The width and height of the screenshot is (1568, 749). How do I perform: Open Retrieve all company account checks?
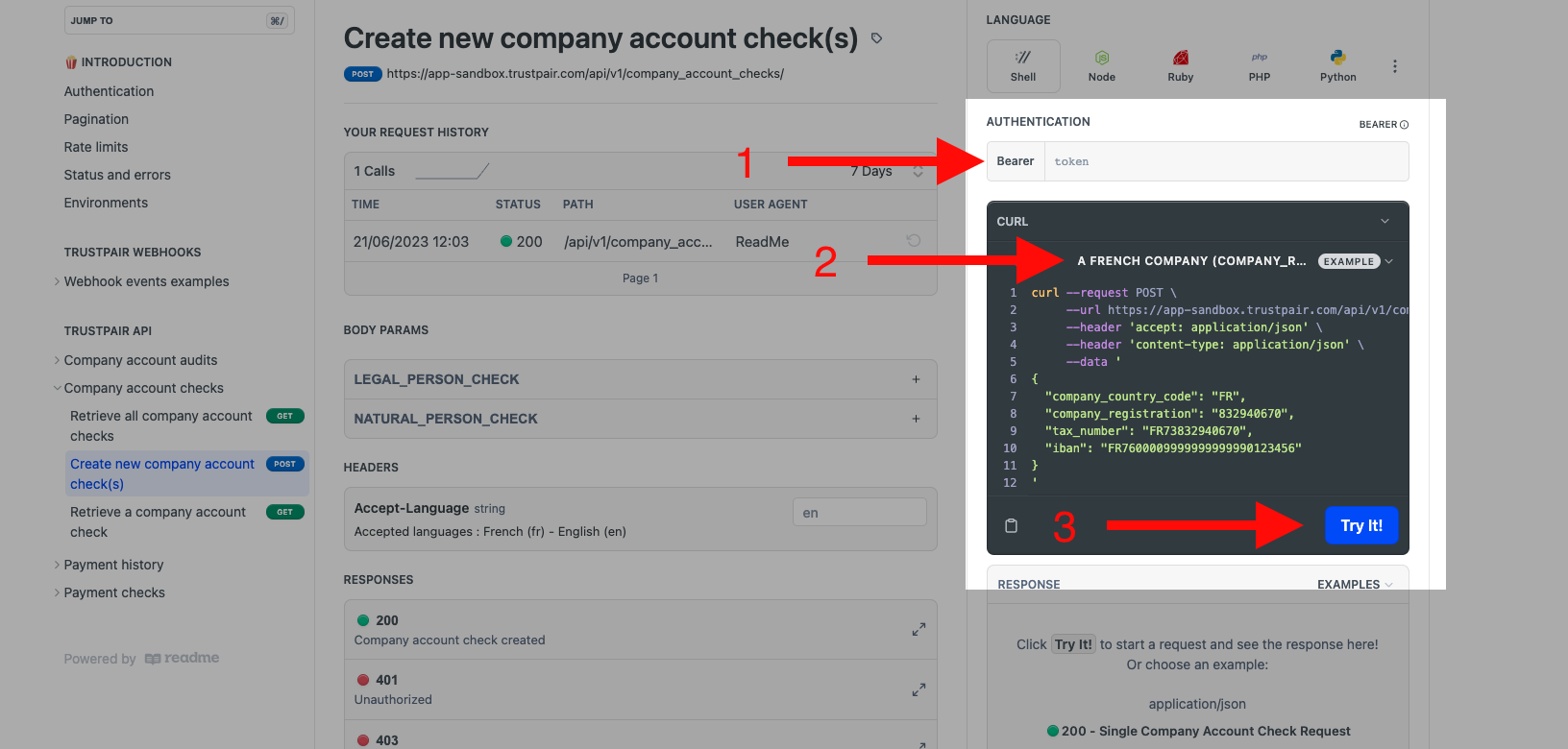[x=186, y=426]
